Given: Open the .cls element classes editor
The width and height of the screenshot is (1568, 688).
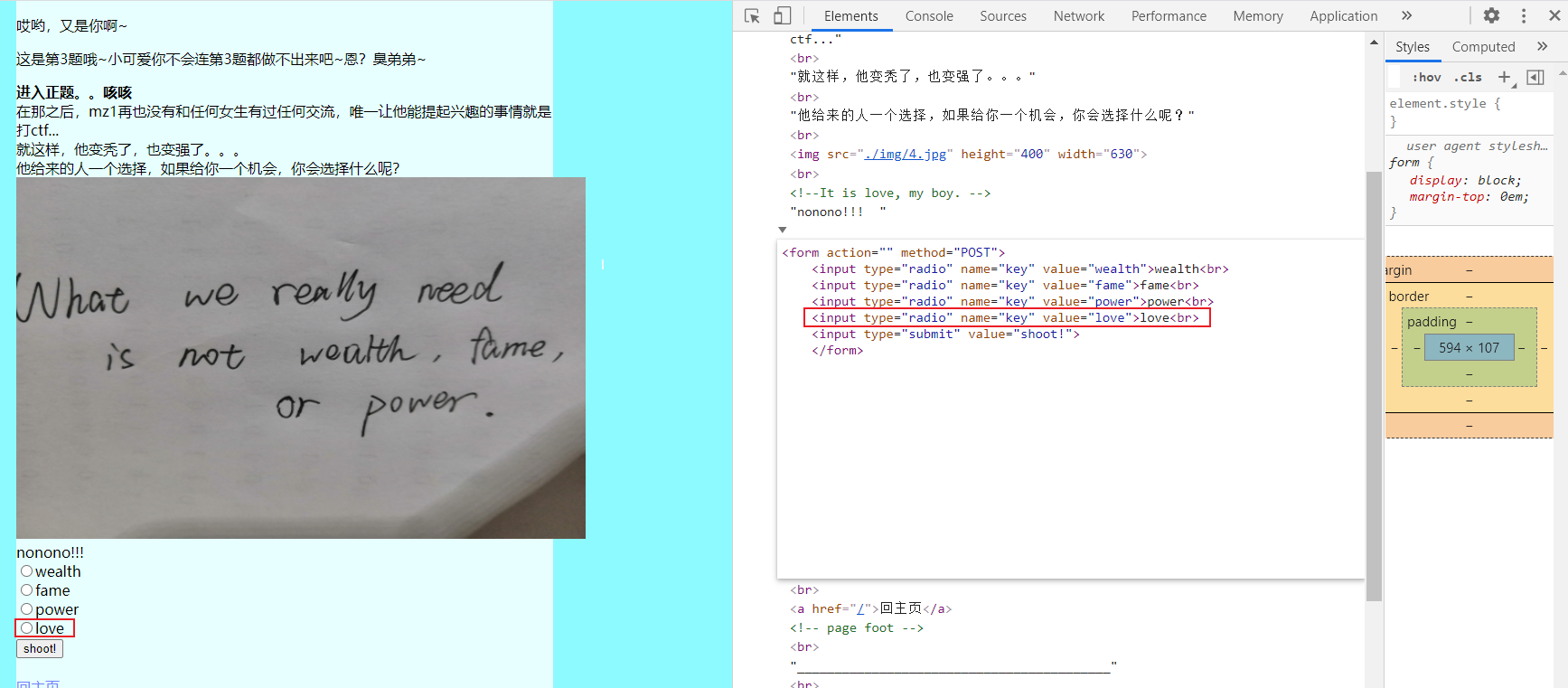Looking at the screenshot, I should [x=1468, y=77].
